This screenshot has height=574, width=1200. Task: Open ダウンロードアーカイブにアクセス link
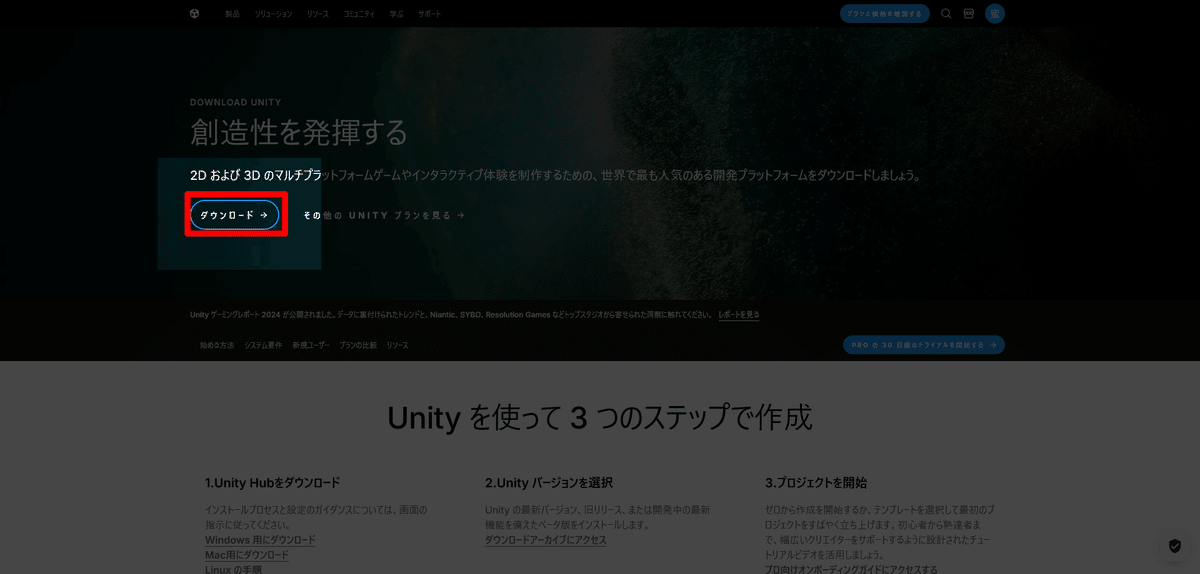(x=546, y=540)
